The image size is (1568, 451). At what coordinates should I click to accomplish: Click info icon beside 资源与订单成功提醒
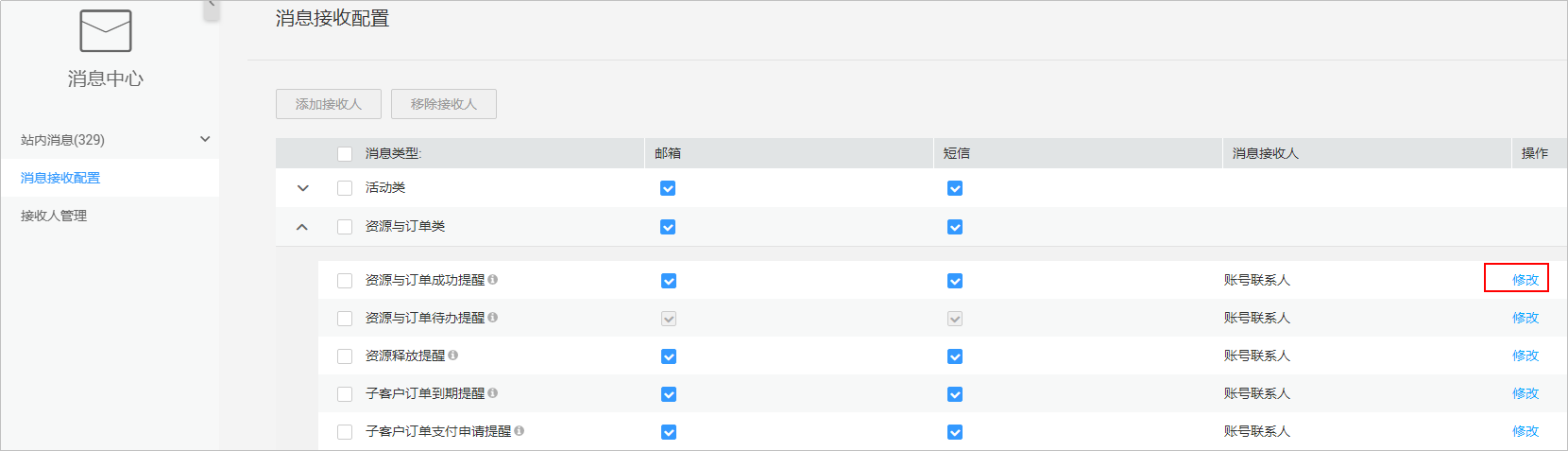493,280
